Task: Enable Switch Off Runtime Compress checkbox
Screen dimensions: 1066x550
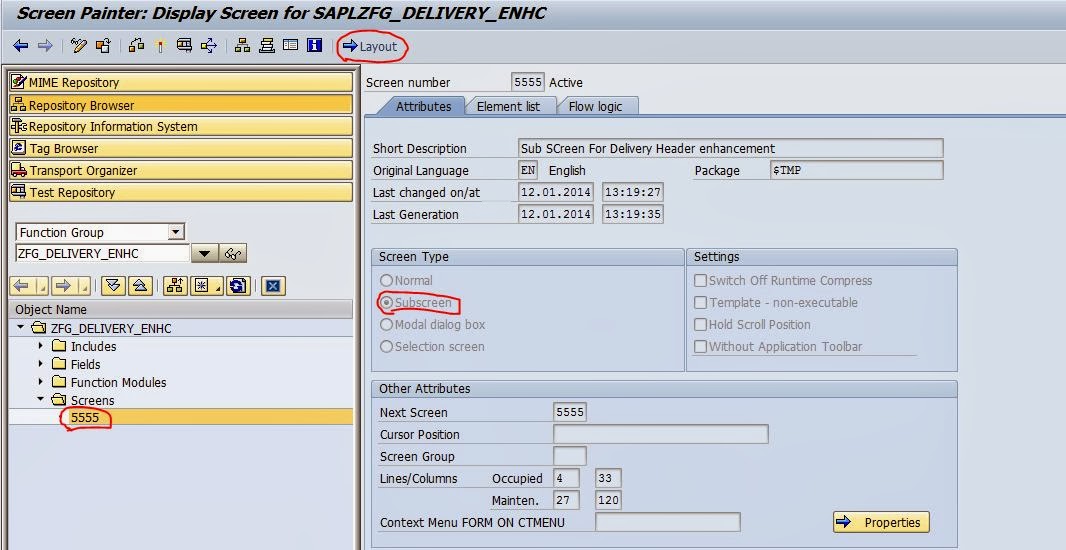Action: 700,280
